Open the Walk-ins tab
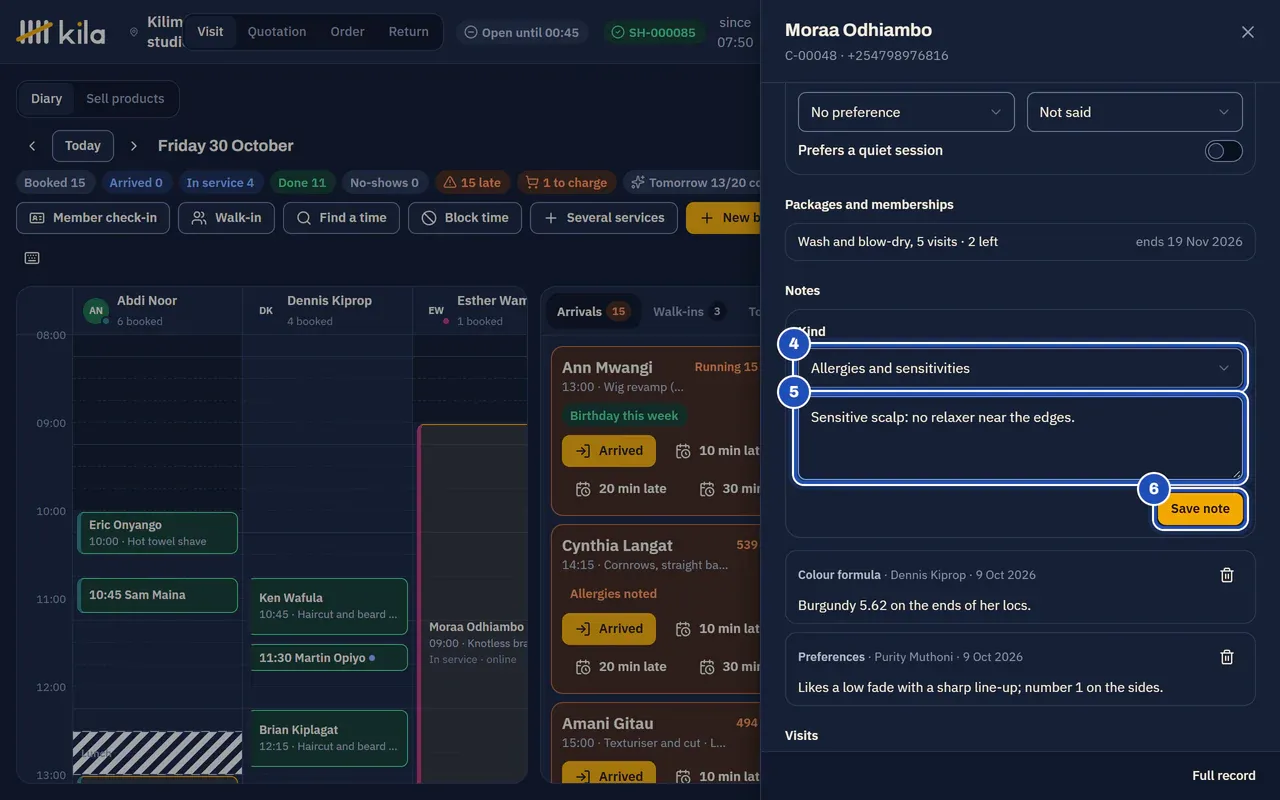The height and width of the screenshot is (800, 1280). pos(688,312)
